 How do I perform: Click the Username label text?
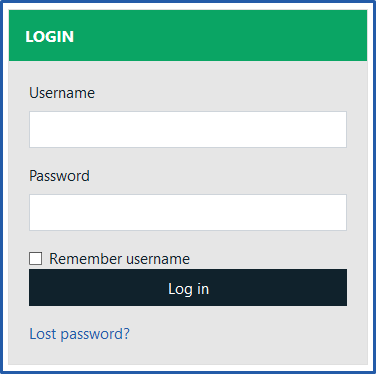62,93
